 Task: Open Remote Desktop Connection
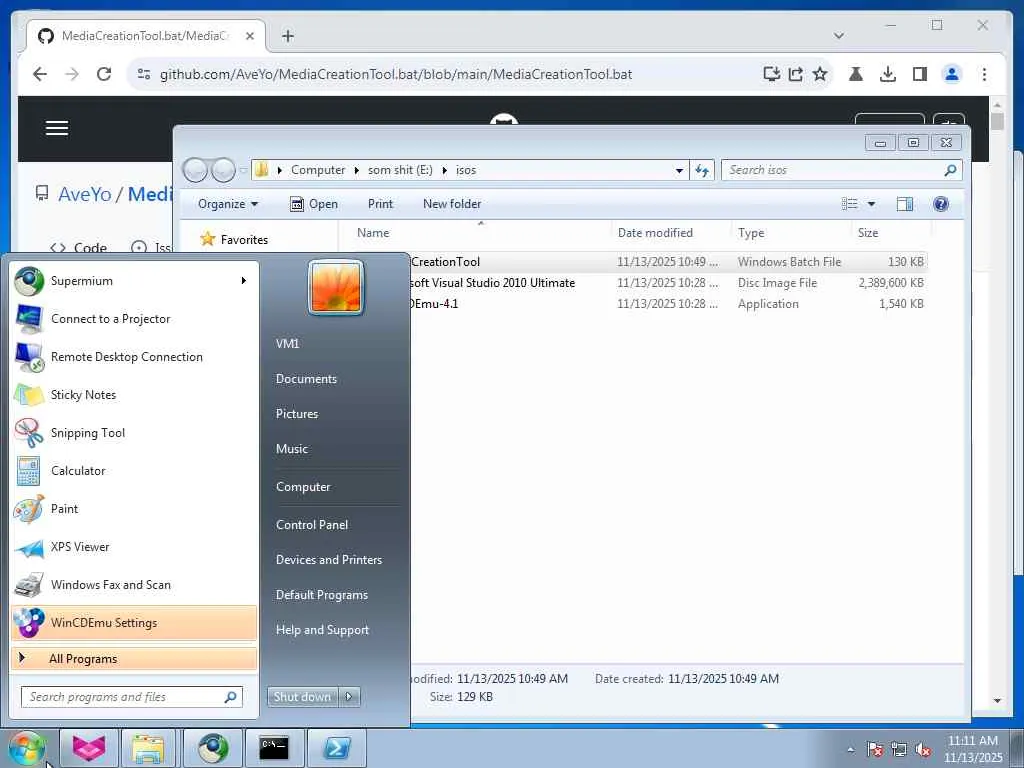[x=134, y=357]
